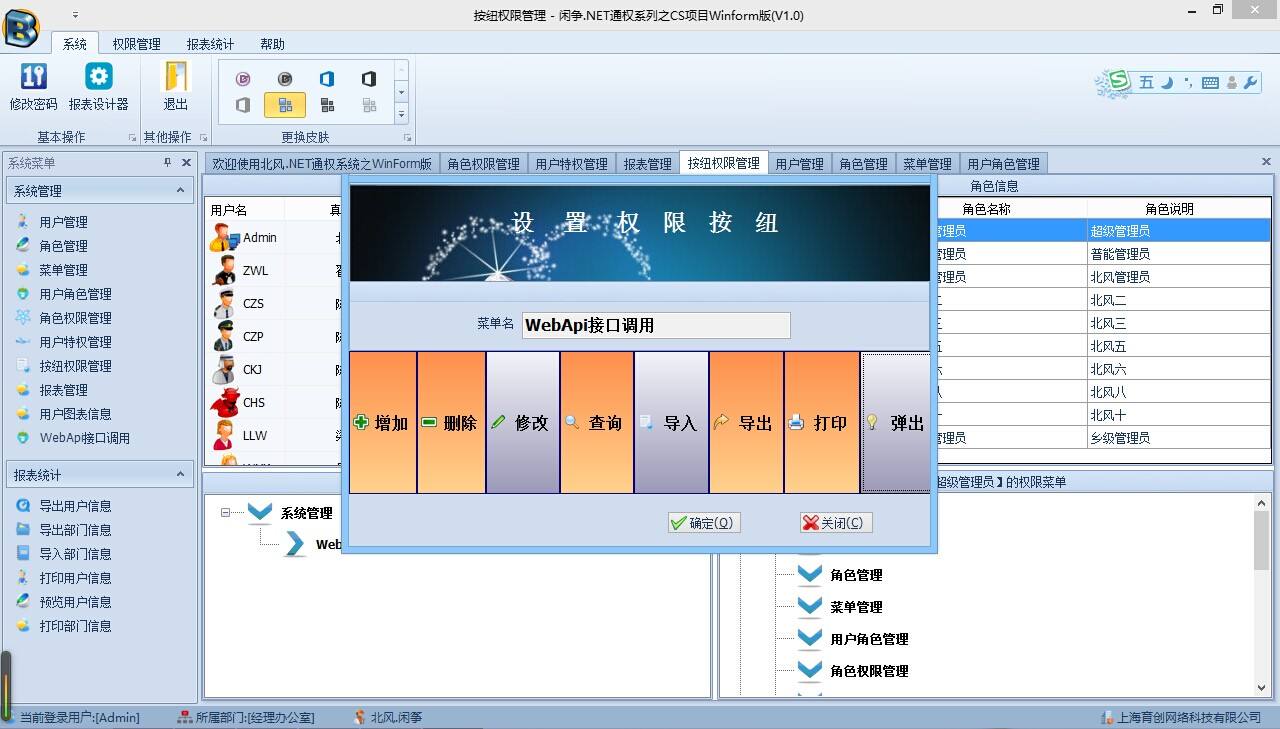Apply the black Office-logo skin
Image resolution: width=1280 pixels, height=729 pixels.
click(369, 78)
